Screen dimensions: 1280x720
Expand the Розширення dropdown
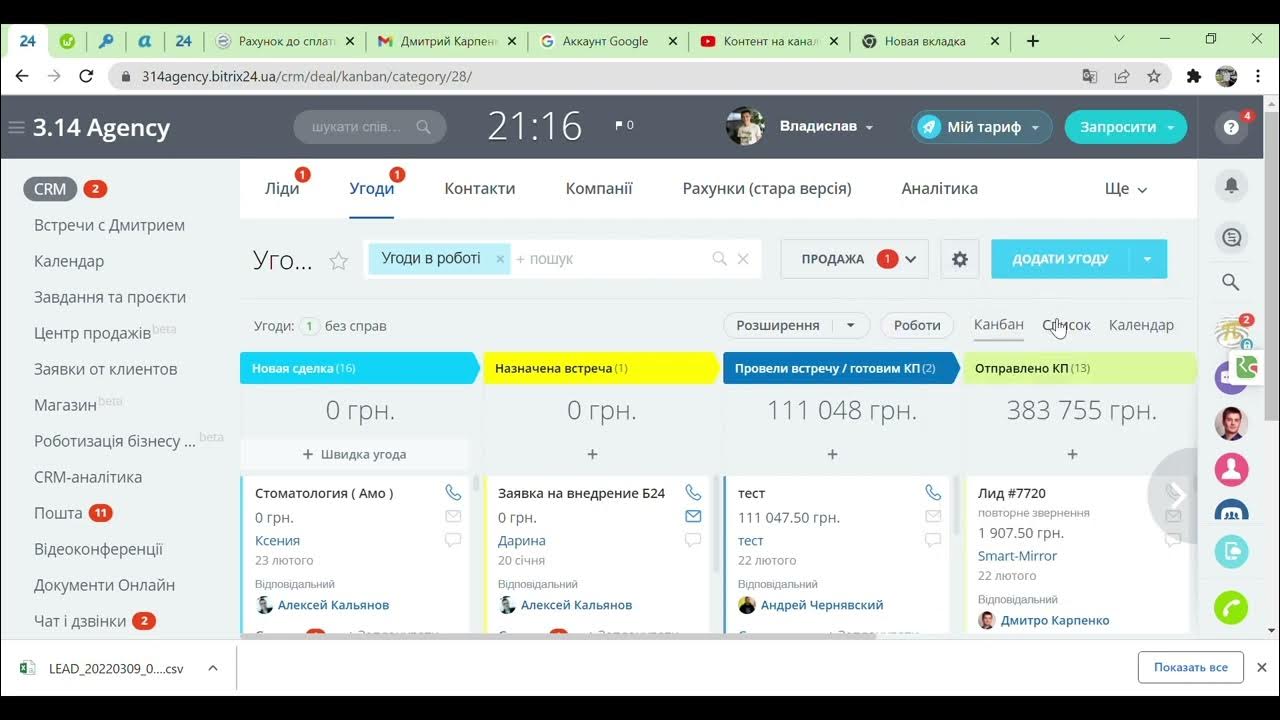click(851, 325)
